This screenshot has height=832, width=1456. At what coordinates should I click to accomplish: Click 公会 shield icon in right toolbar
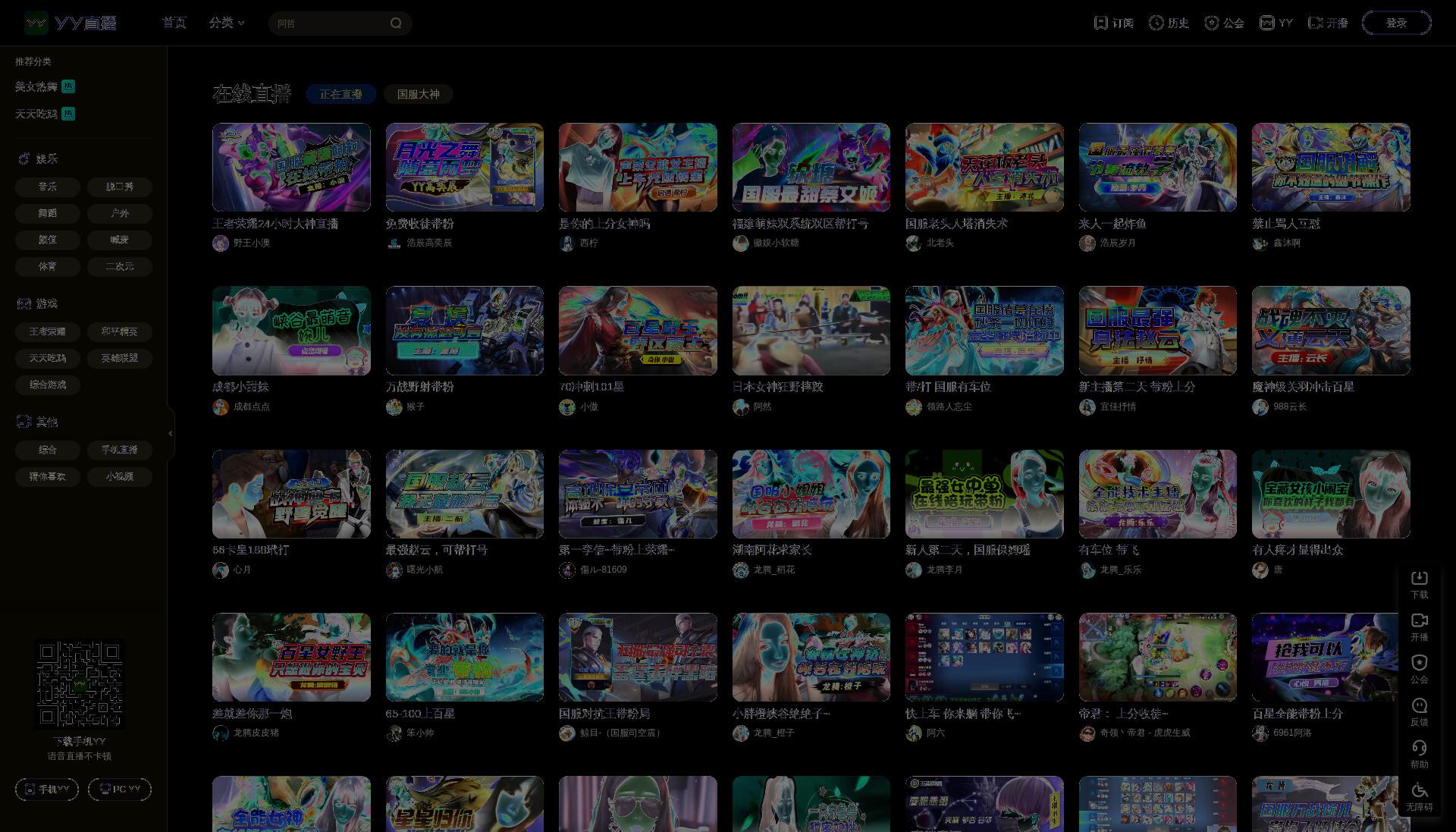click(x=1420, y=663)
